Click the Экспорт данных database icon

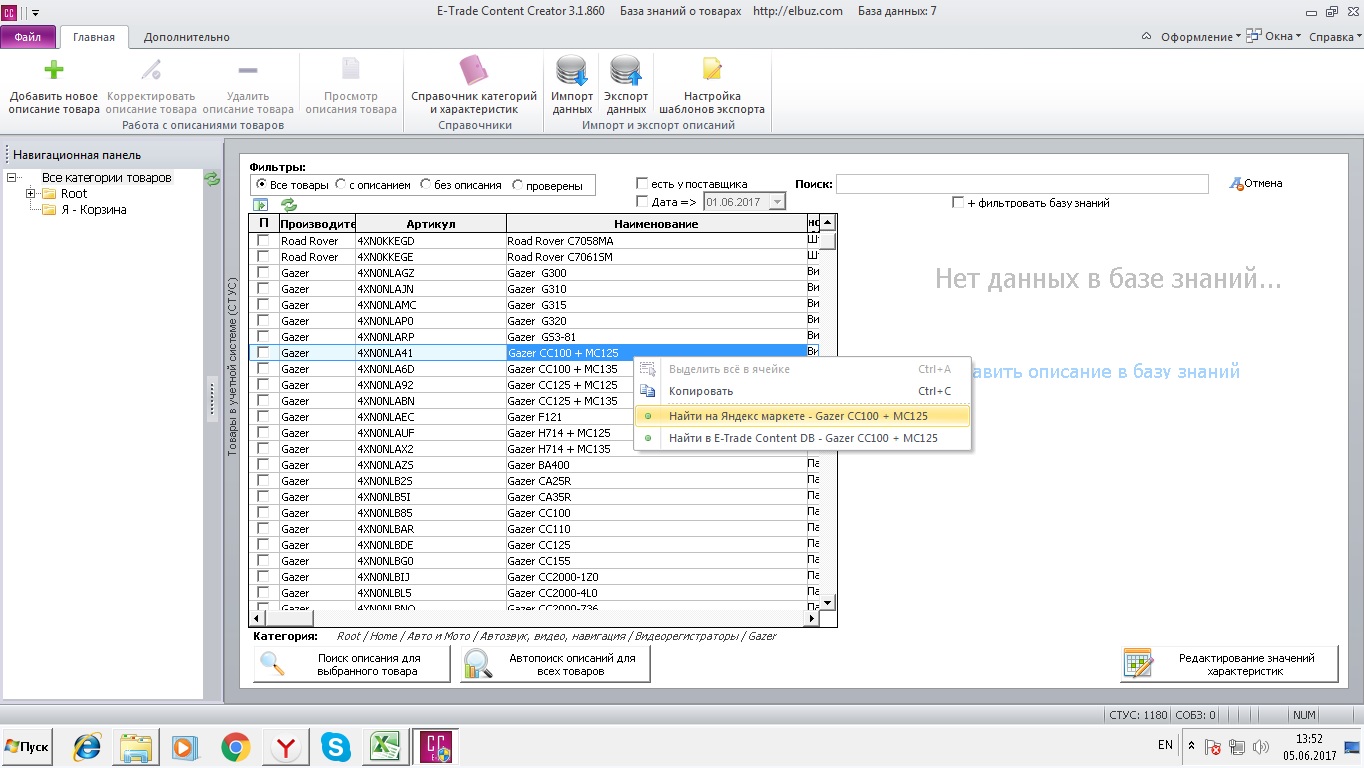(x=626, y=70)
